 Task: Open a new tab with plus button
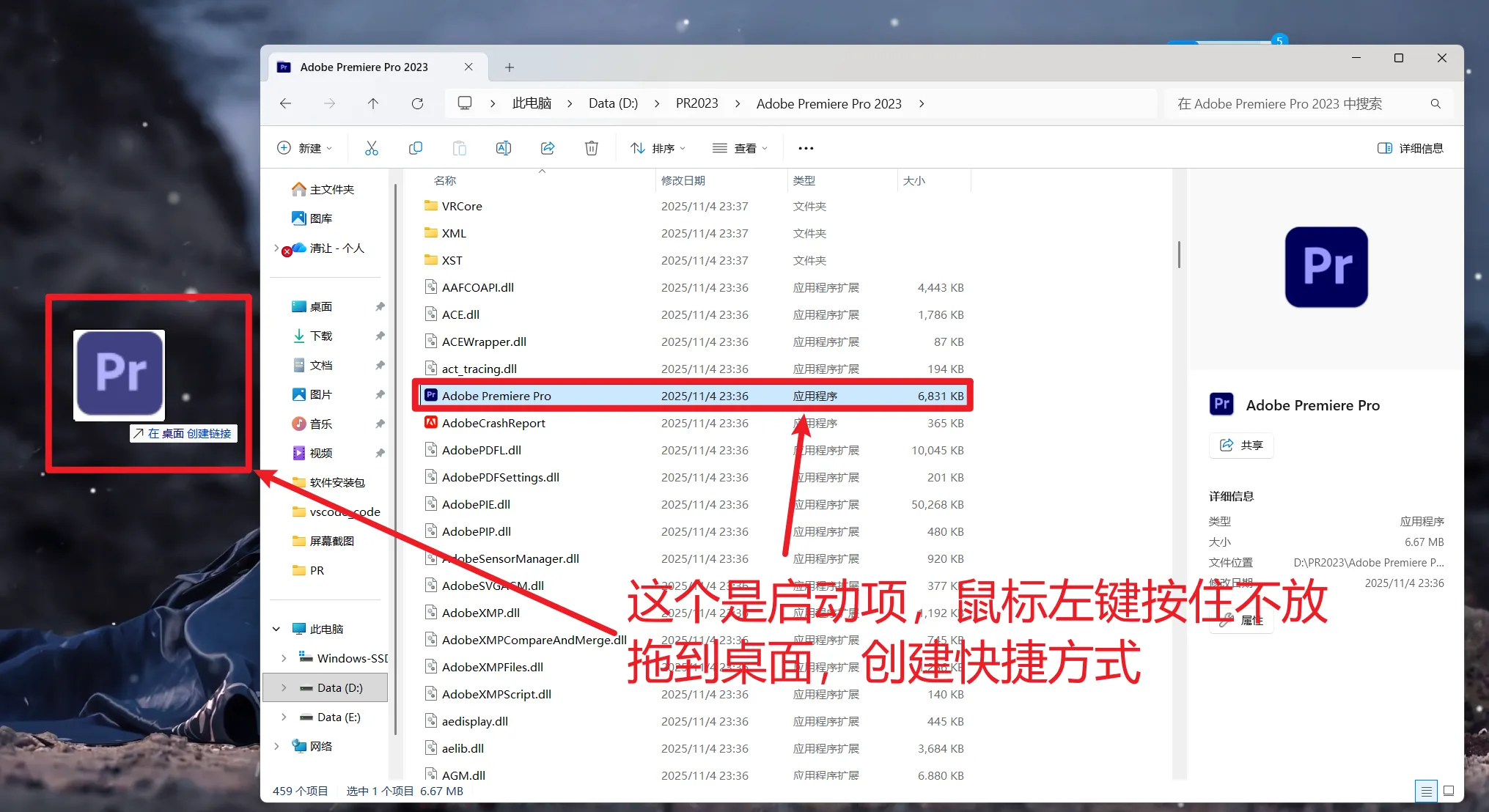click(510, 67)
